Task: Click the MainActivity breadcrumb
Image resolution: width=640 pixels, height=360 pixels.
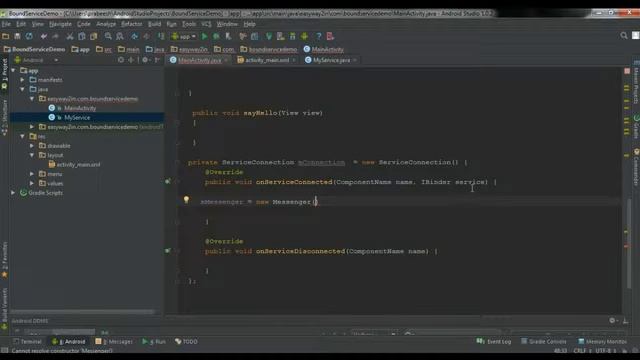Action: [x=324, y=49]
